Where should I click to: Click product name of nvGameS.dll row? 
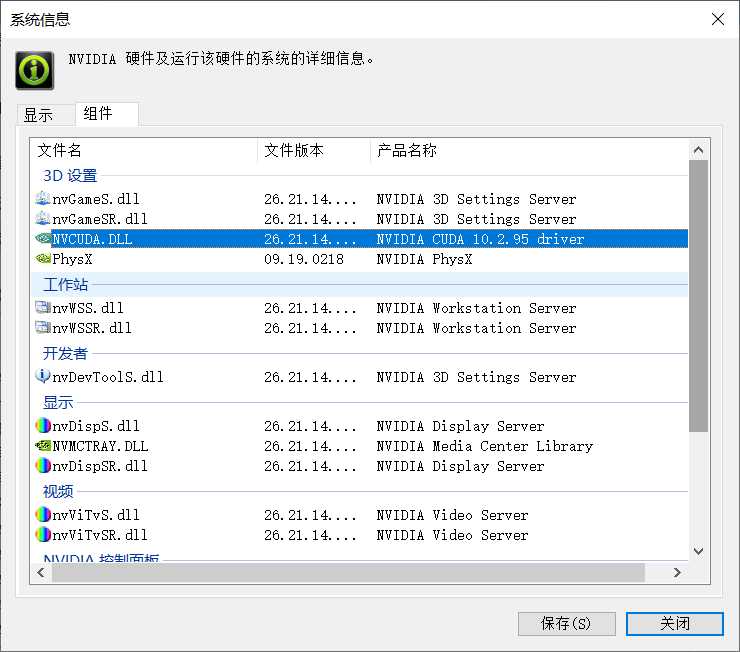[476, 199]
